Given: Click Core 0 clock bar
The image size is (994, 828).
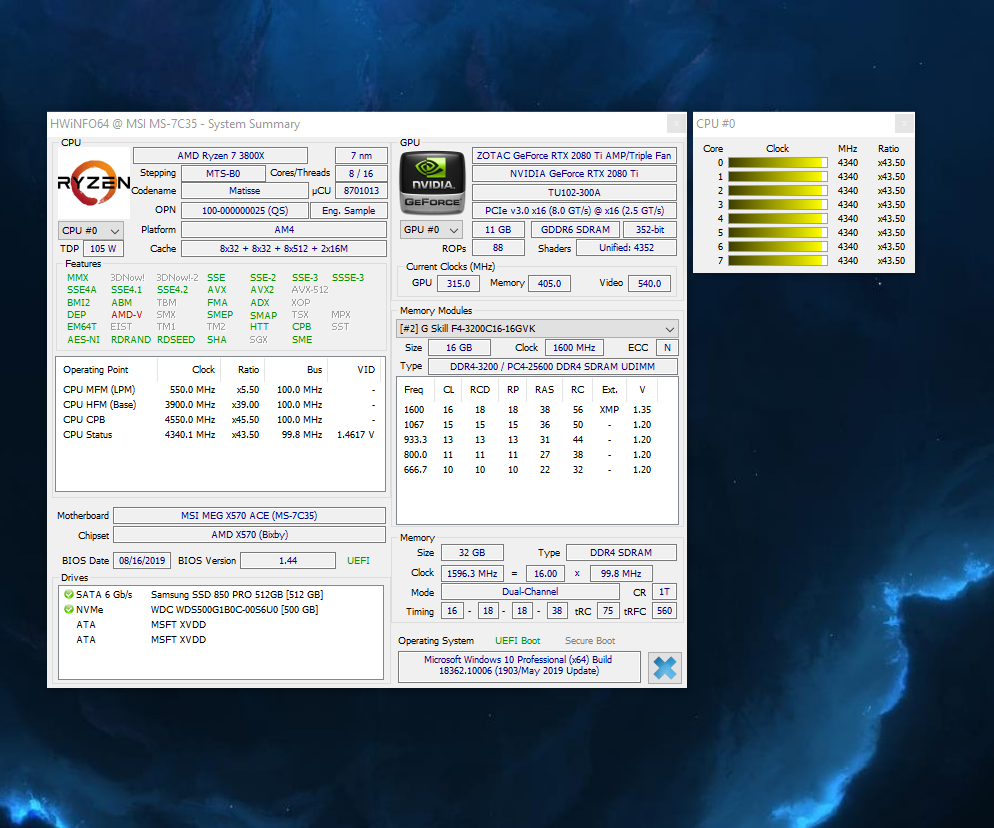Looking at the screenshot, I should [x=778, y=163].
